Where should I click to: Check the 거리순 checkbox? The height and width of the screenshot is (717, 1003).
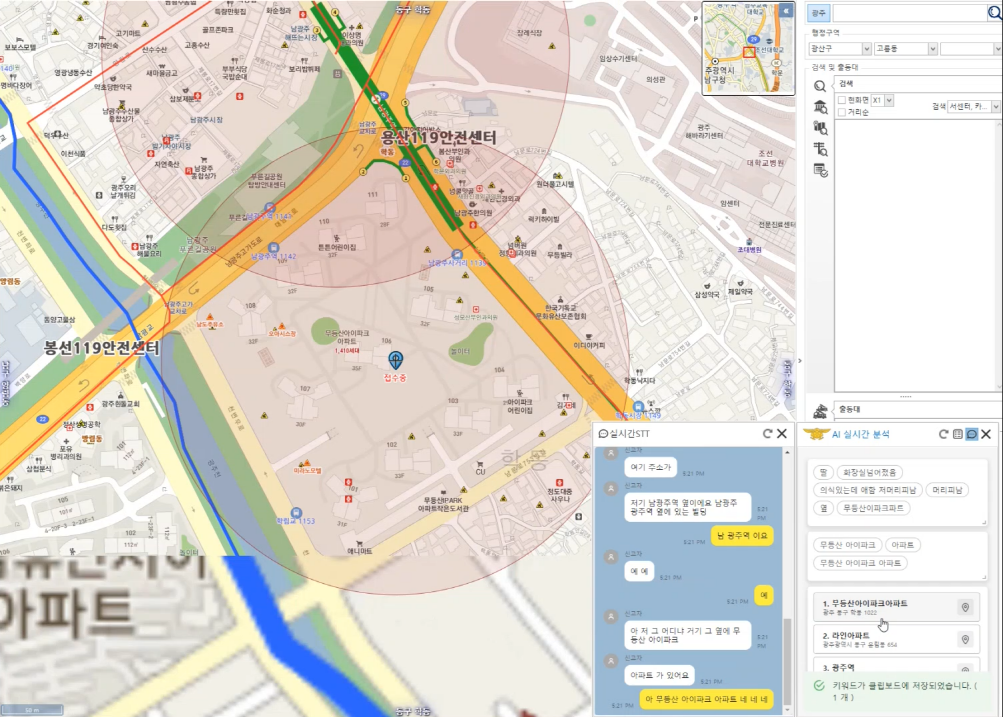(842, 113)
